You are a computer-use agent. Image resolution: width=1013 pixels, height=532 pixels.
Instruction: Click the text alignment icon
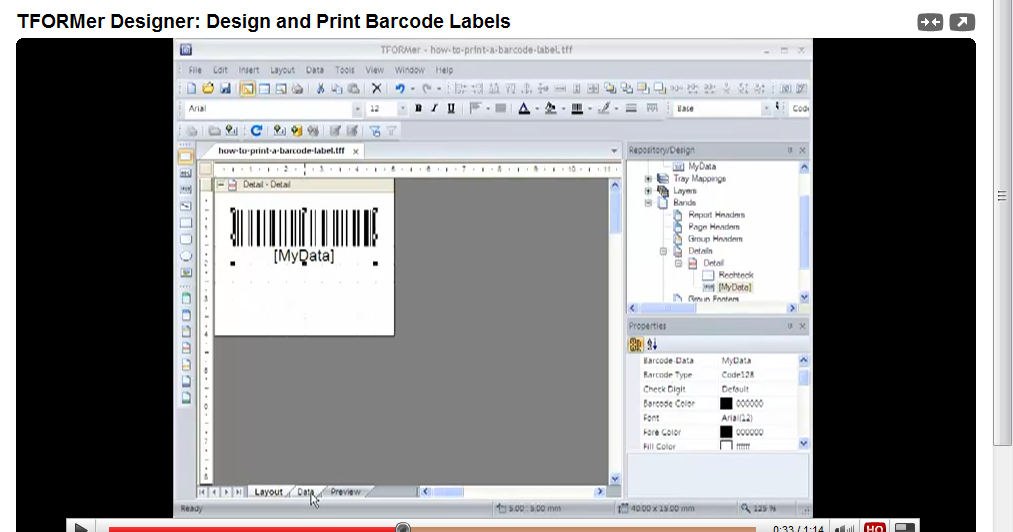(x=475, y=109)
